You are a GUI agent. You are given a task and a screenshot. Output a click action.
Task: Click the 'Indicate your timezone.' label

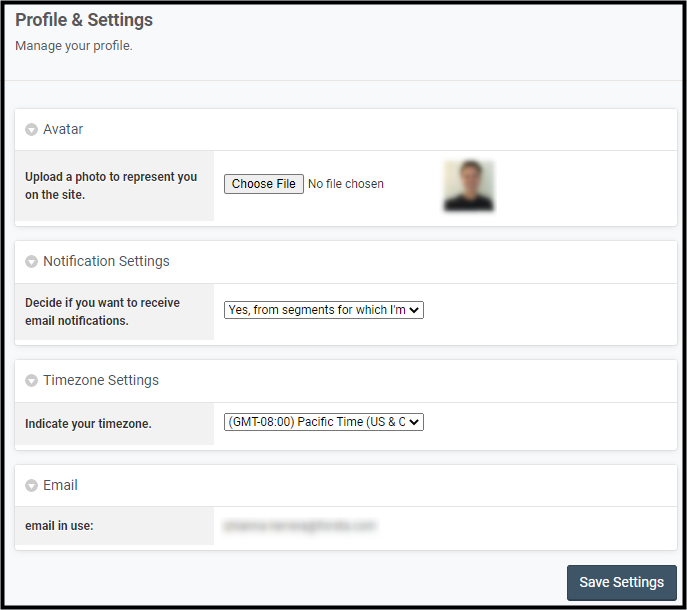click(x=89, y=424)
